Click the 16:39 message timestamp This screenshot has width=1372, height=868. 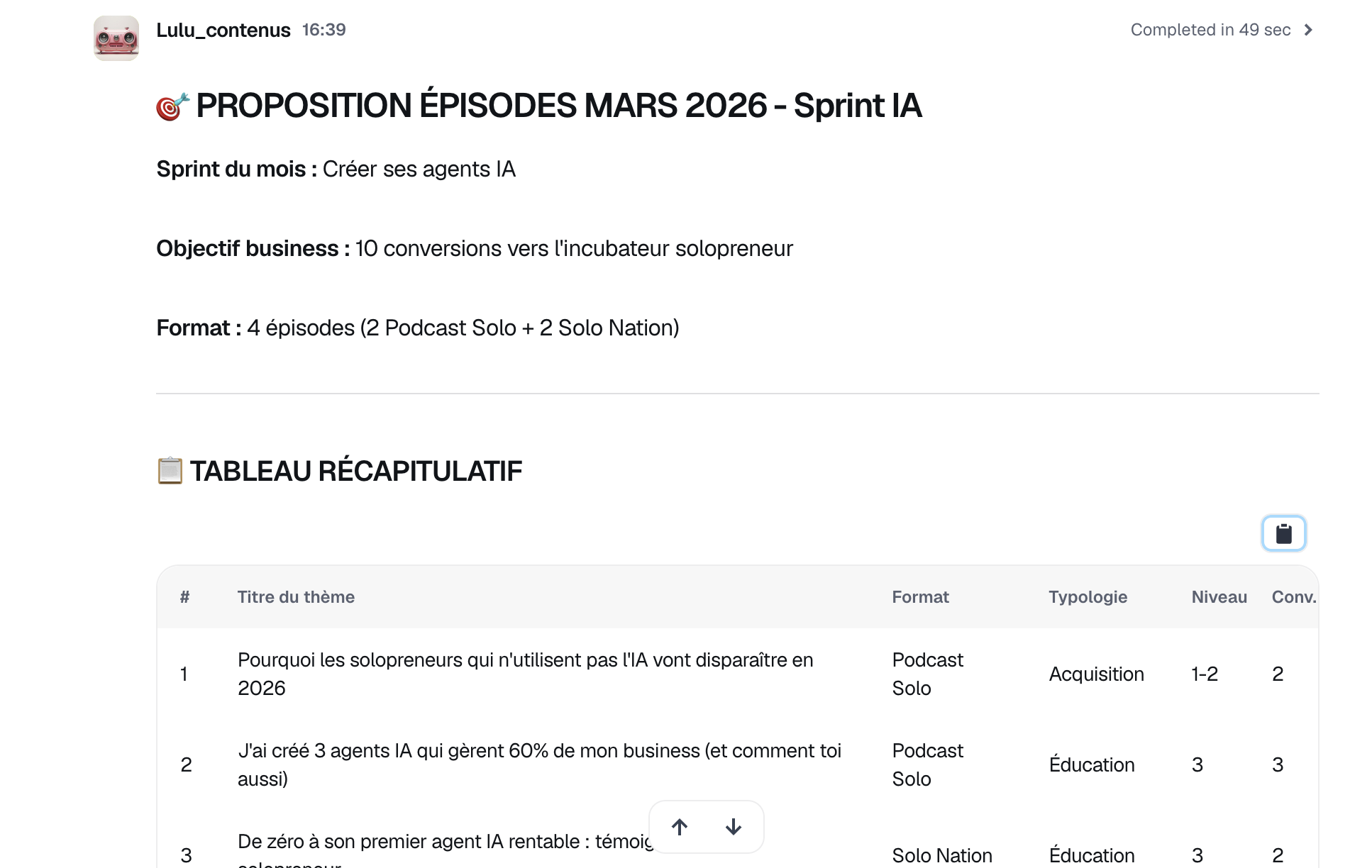[324, 30]
